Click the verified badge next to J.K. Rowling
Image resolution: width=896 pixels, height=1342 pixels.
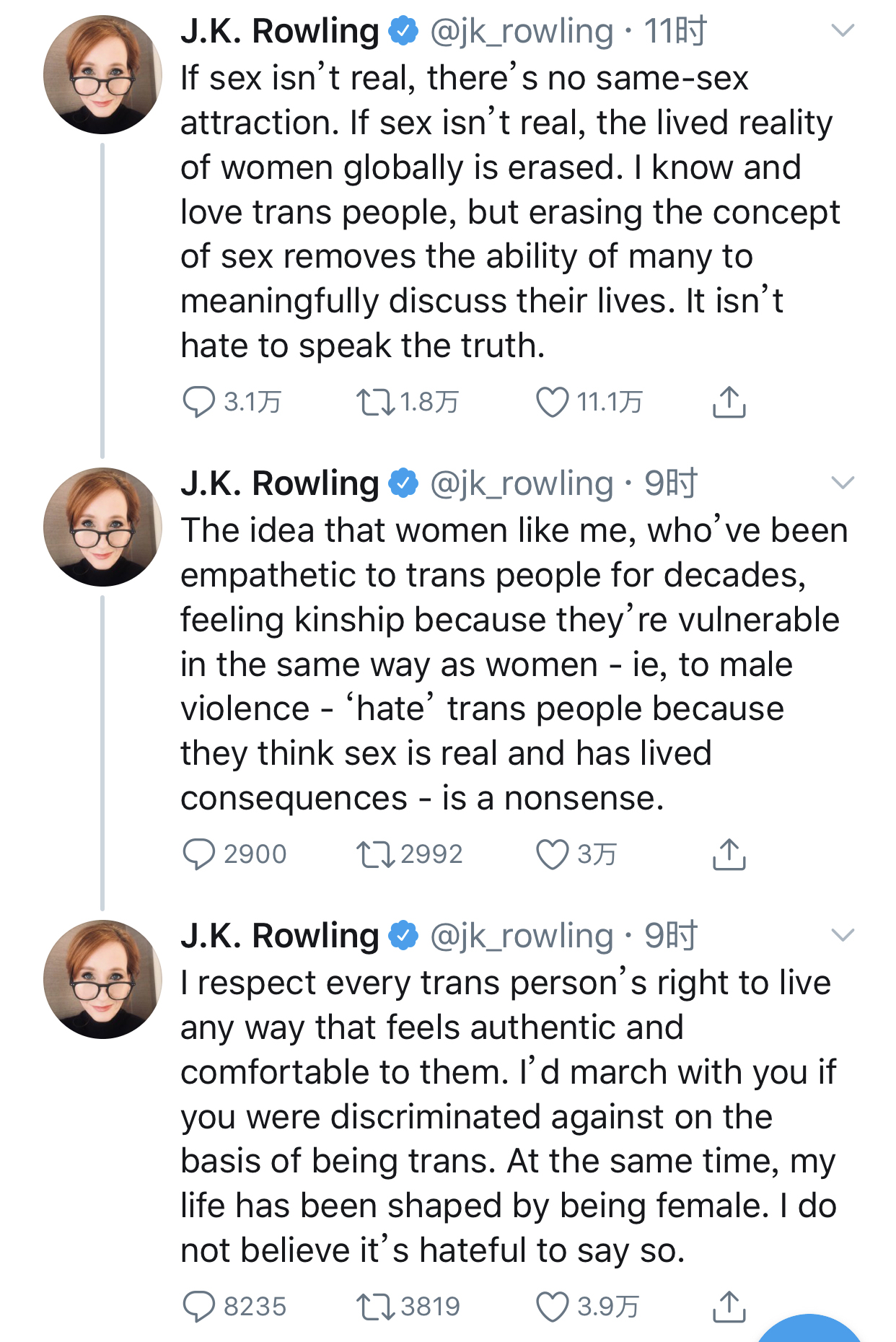(402, 30)
